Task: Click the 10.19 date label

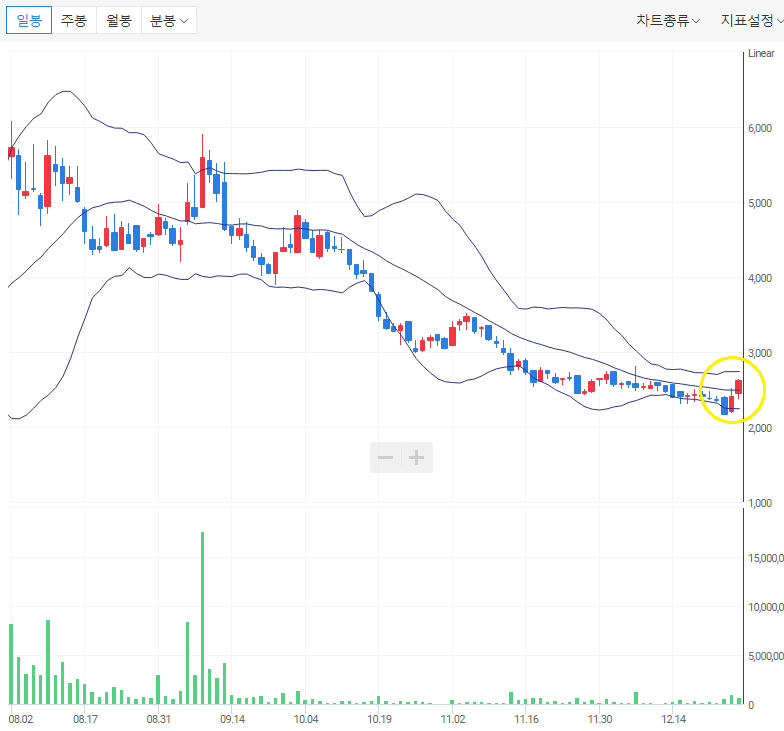Action: (x=380, y=719)
